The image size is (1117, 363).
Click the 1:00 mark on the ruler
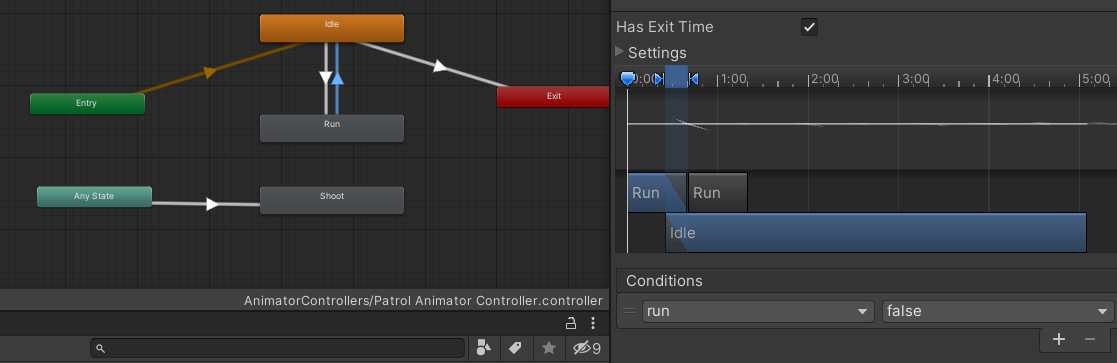point(732,78)
